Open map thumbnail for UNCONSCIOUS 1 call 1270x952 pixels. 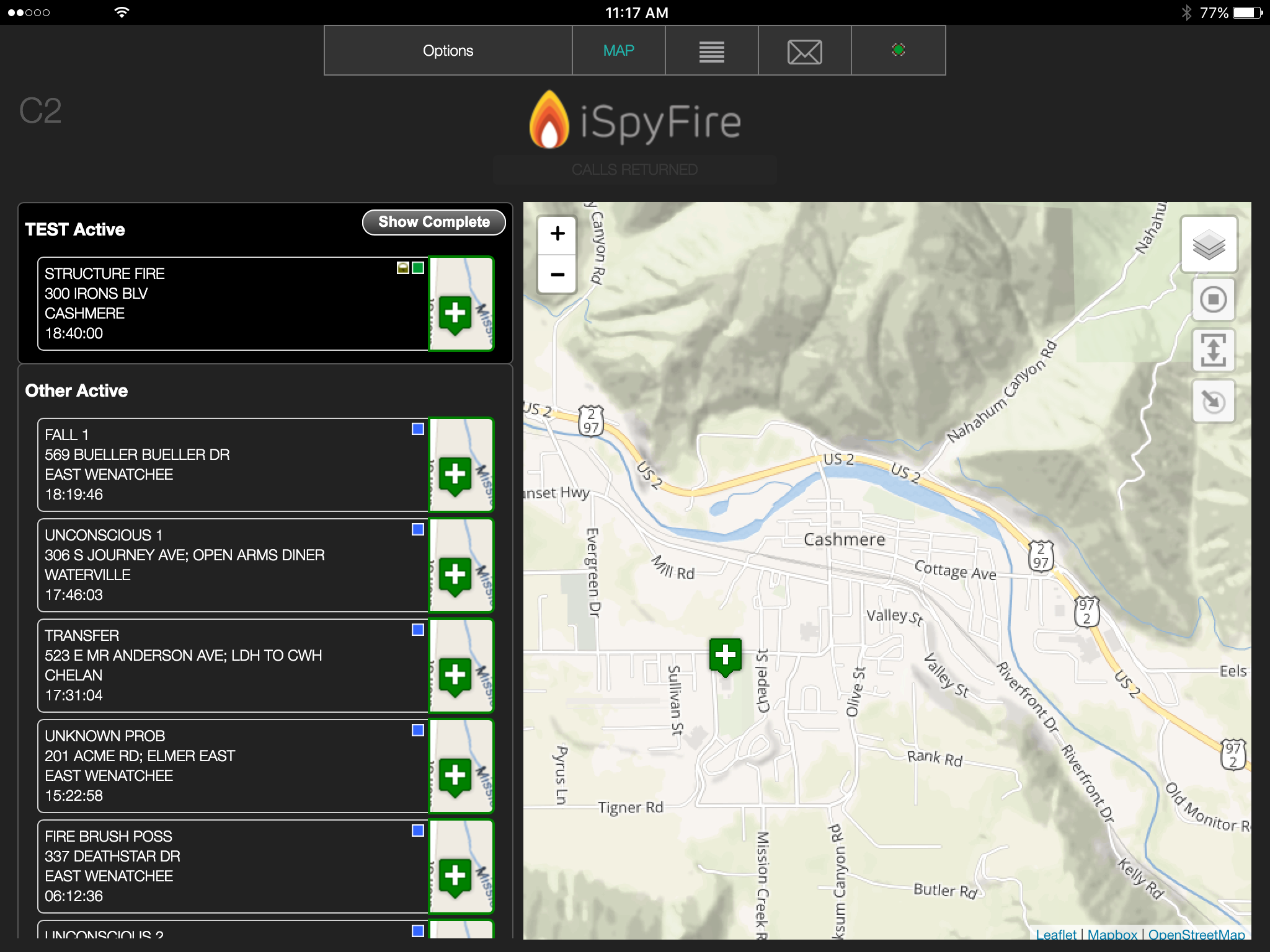click(461, 565)
